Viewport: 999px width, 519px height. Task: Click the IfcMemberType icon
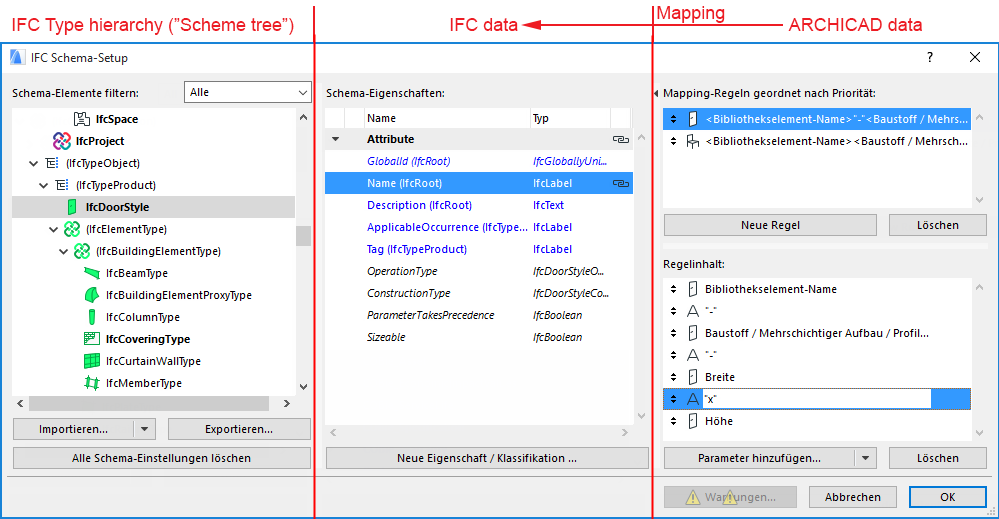pyautogui.click(x=92, y=383)
